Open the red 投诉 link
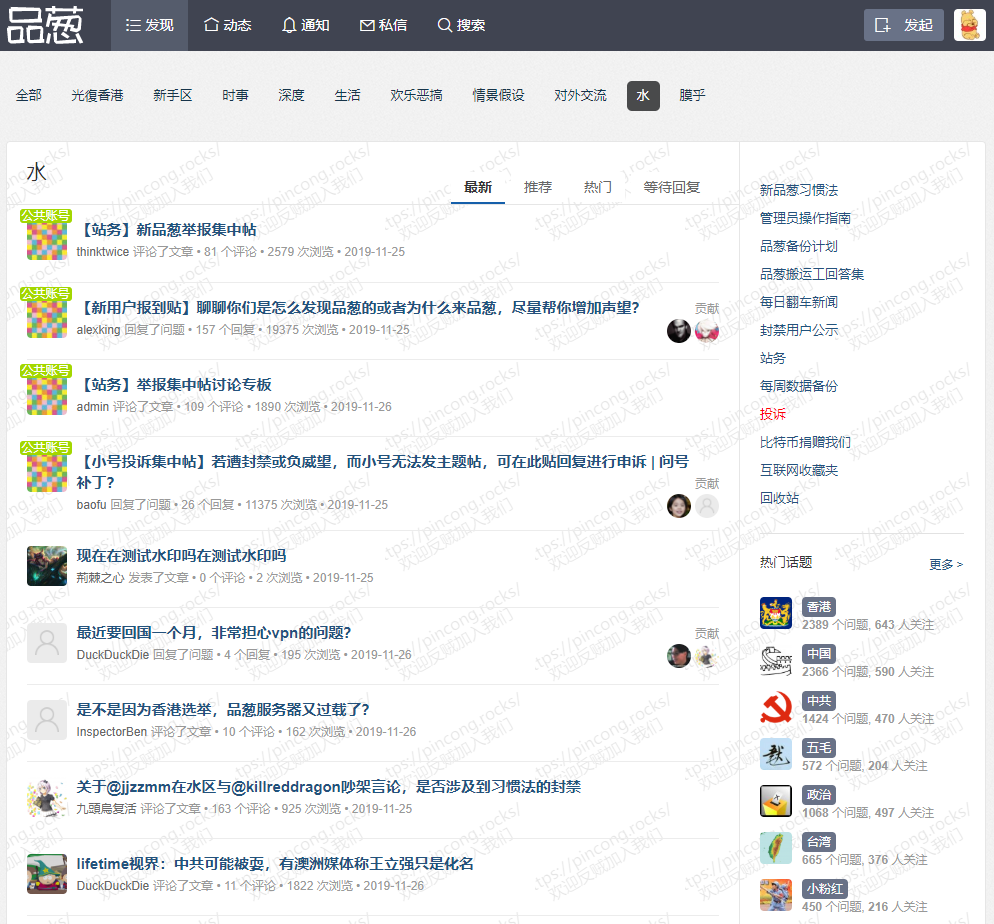994x924 pixels. point(773,414)
